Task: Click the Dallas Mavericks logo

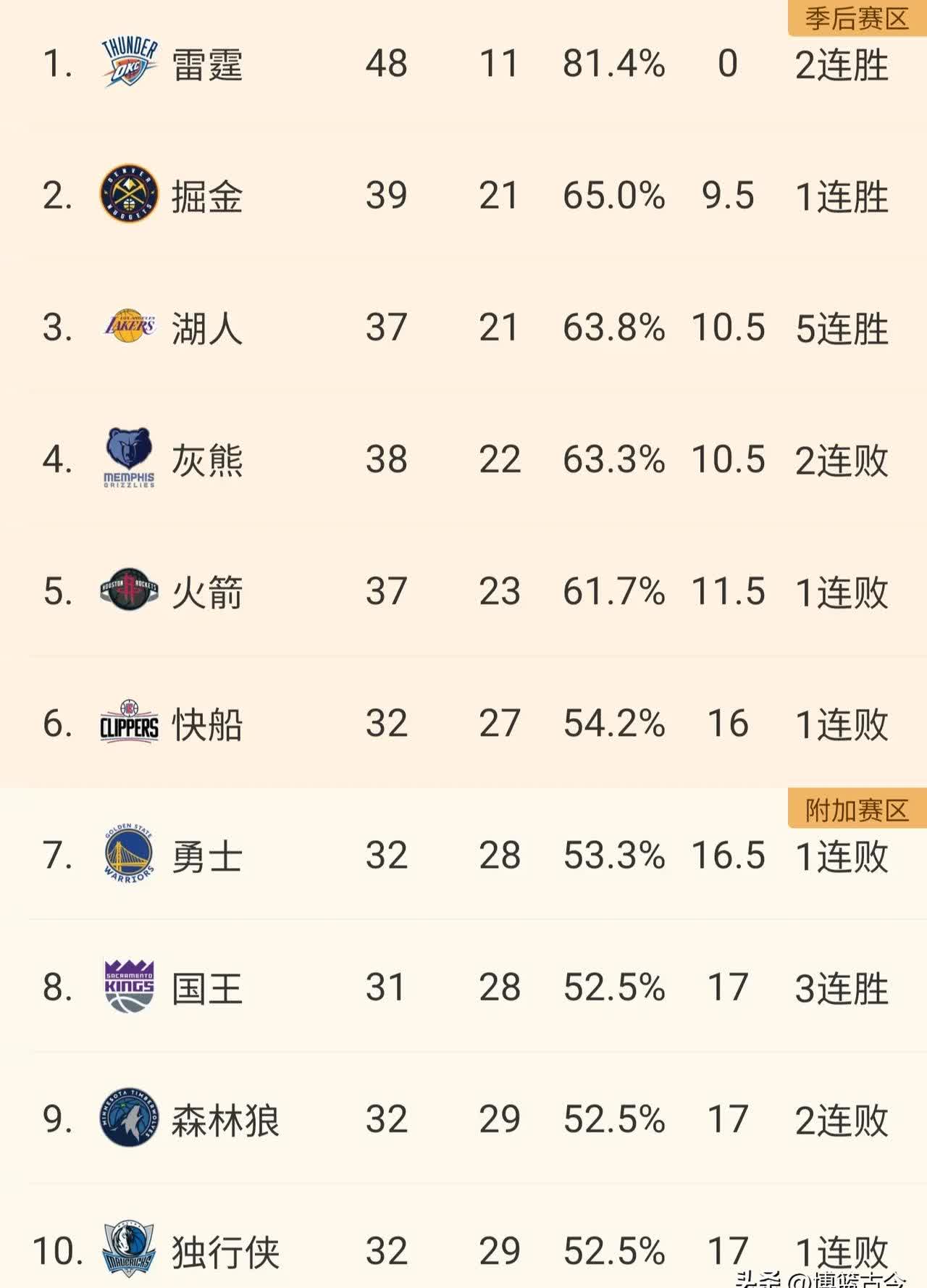Action: tap(129, 1249)
